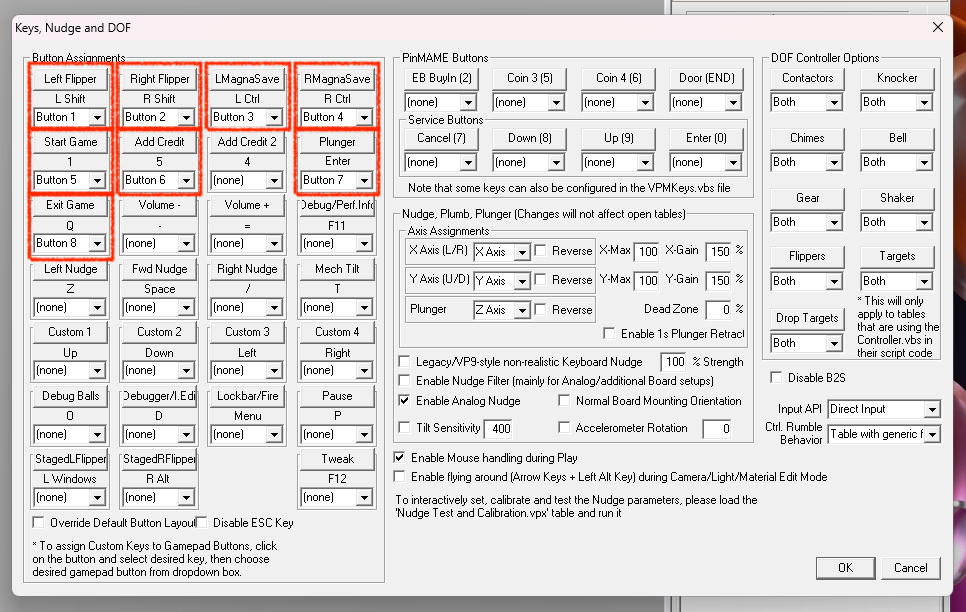Image resolution: width=966 pixels, height=612 pixels.
Task: Cancel the Keys dialog
Action: coord(910,568)
